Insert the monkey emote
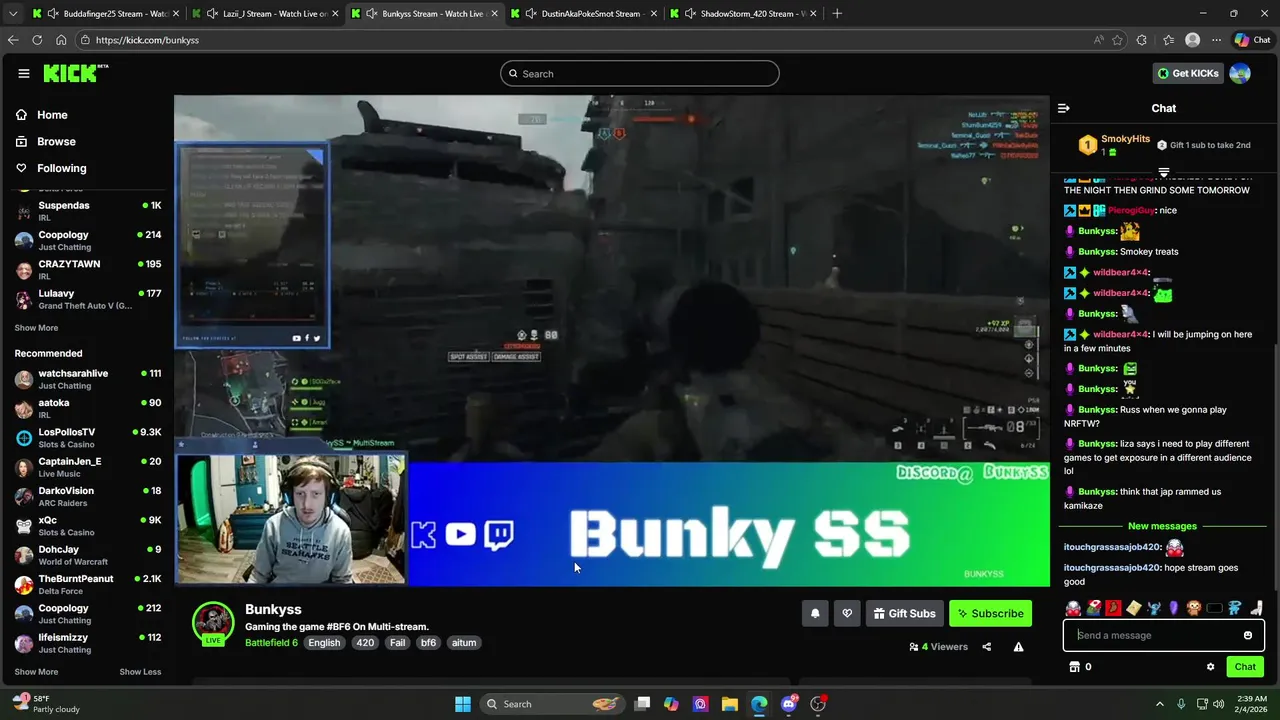 click(1194, 608)
